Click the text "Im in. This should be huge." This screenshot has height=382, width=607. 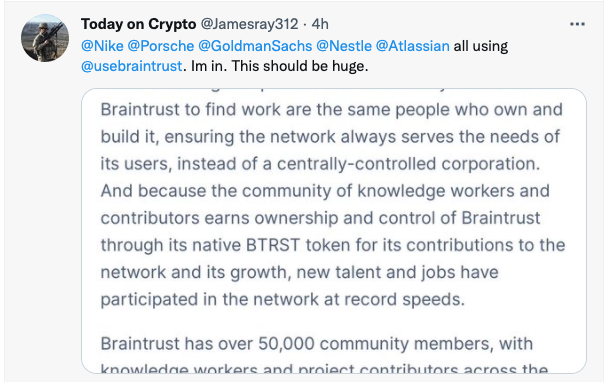point(279,66)
